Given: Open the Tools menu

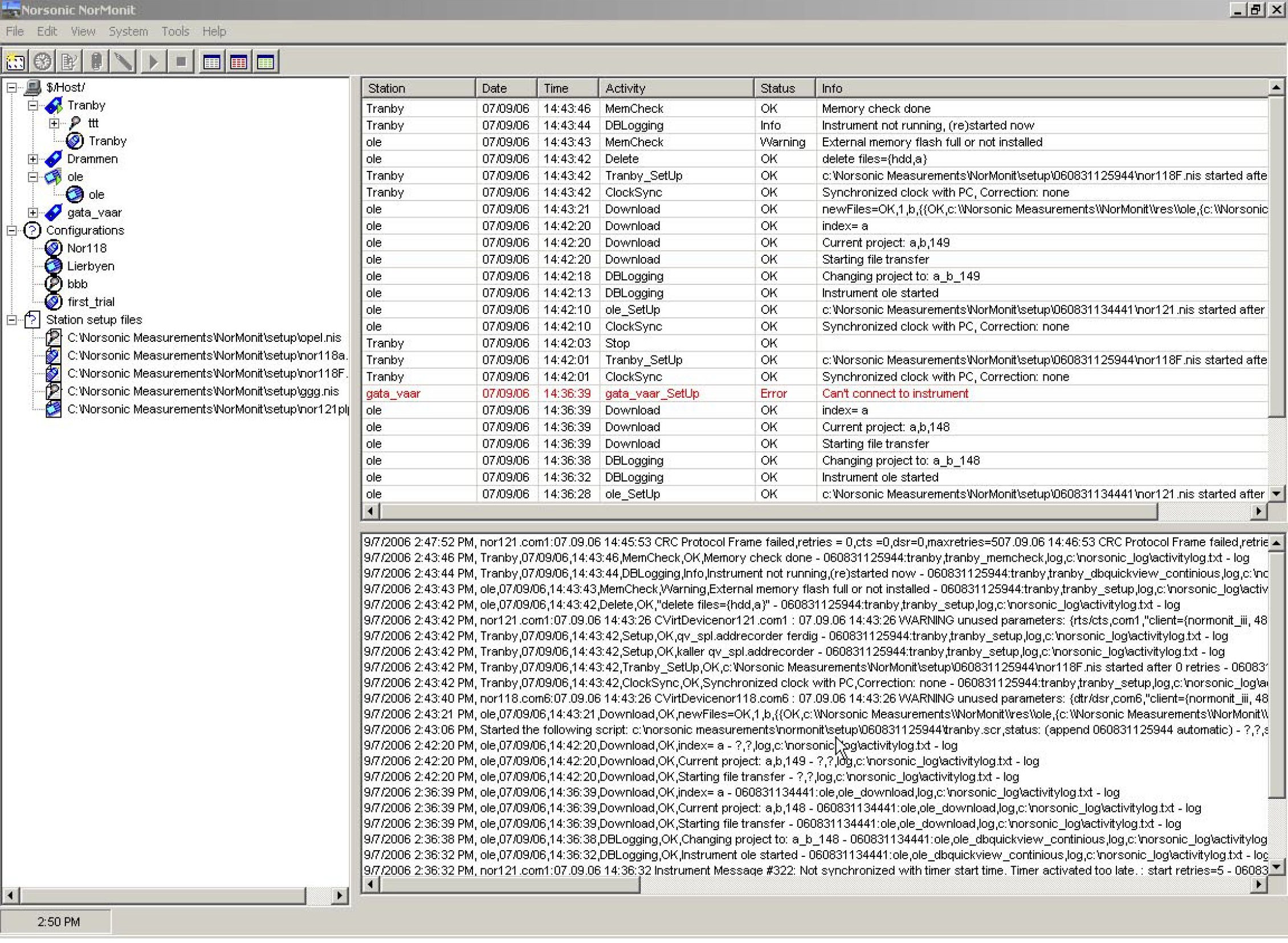Looking at the screenshot, I should (x=175, y=31).
